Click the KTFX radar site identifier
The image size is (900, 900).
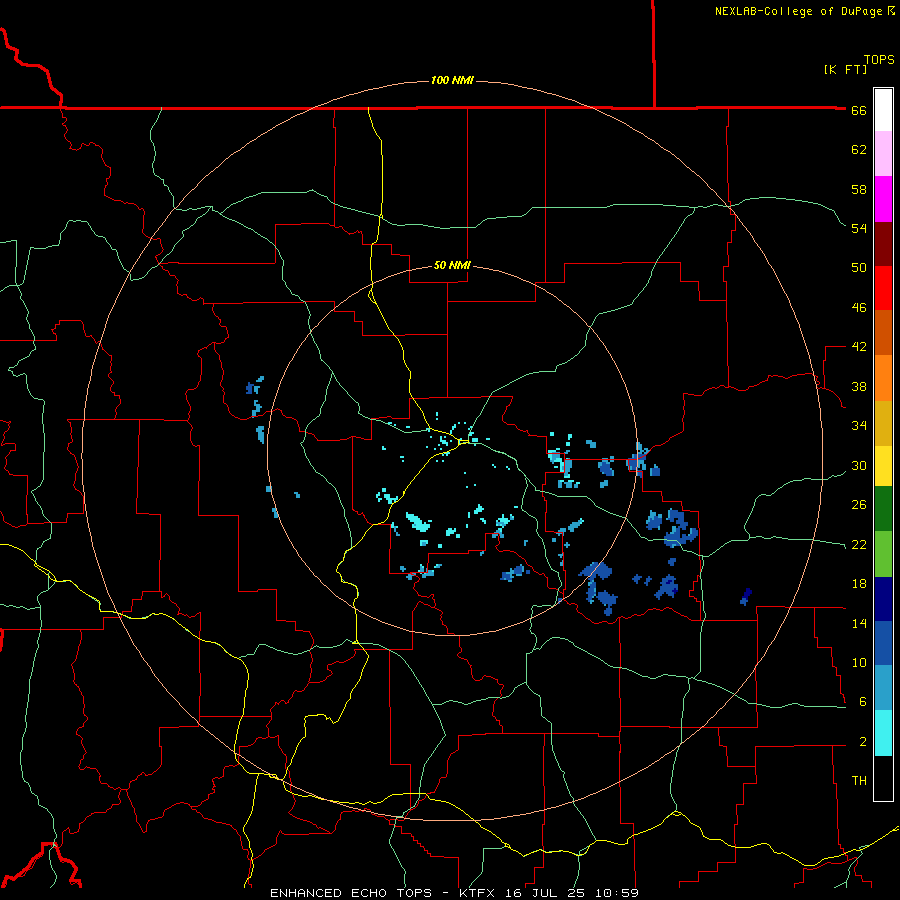coord(479,893)
